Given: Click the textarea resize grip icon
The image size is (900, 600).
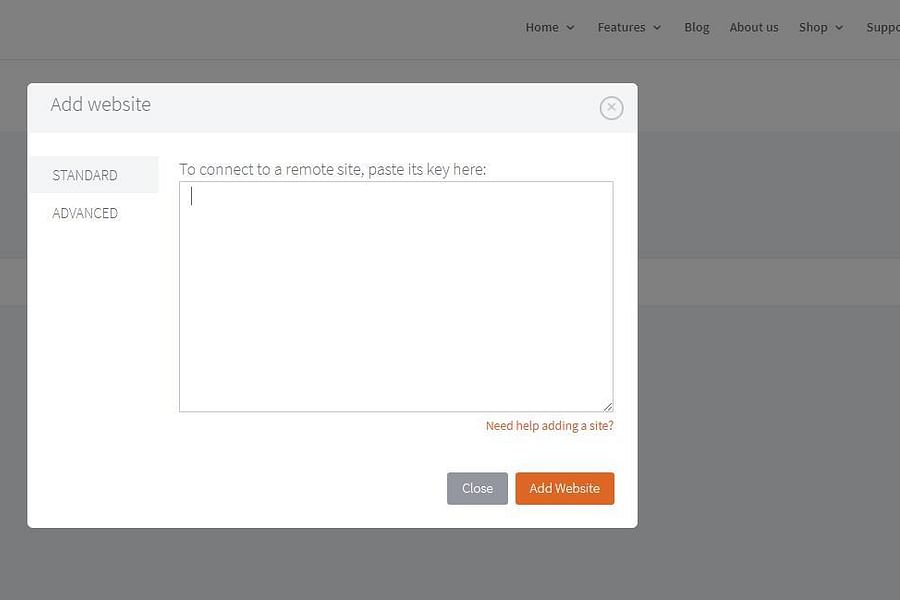Looking at the screenshot, I should (x=608, y=405).
